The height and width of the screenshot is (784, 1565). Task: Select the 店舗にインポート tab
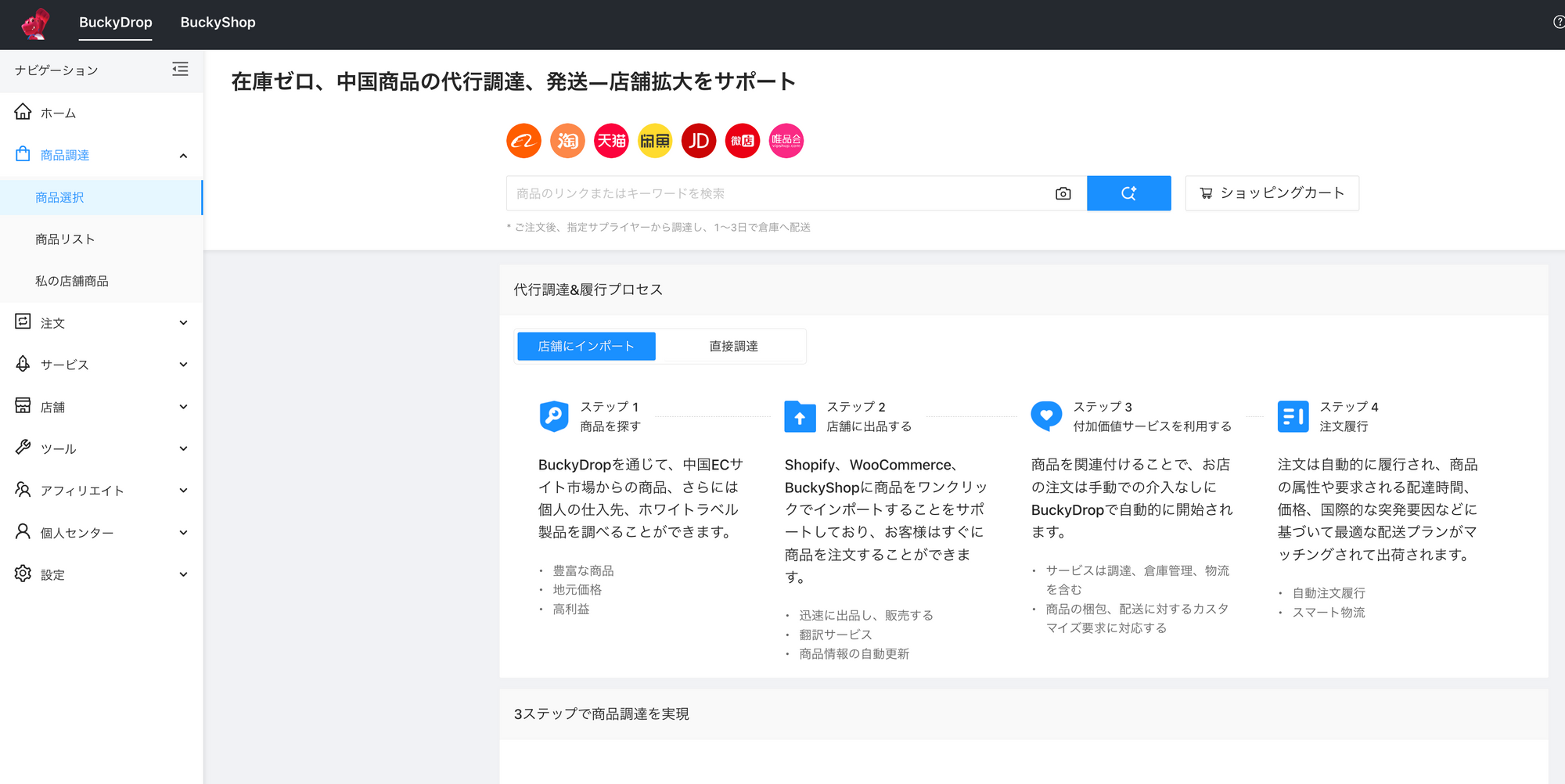(x=586, y=346)
